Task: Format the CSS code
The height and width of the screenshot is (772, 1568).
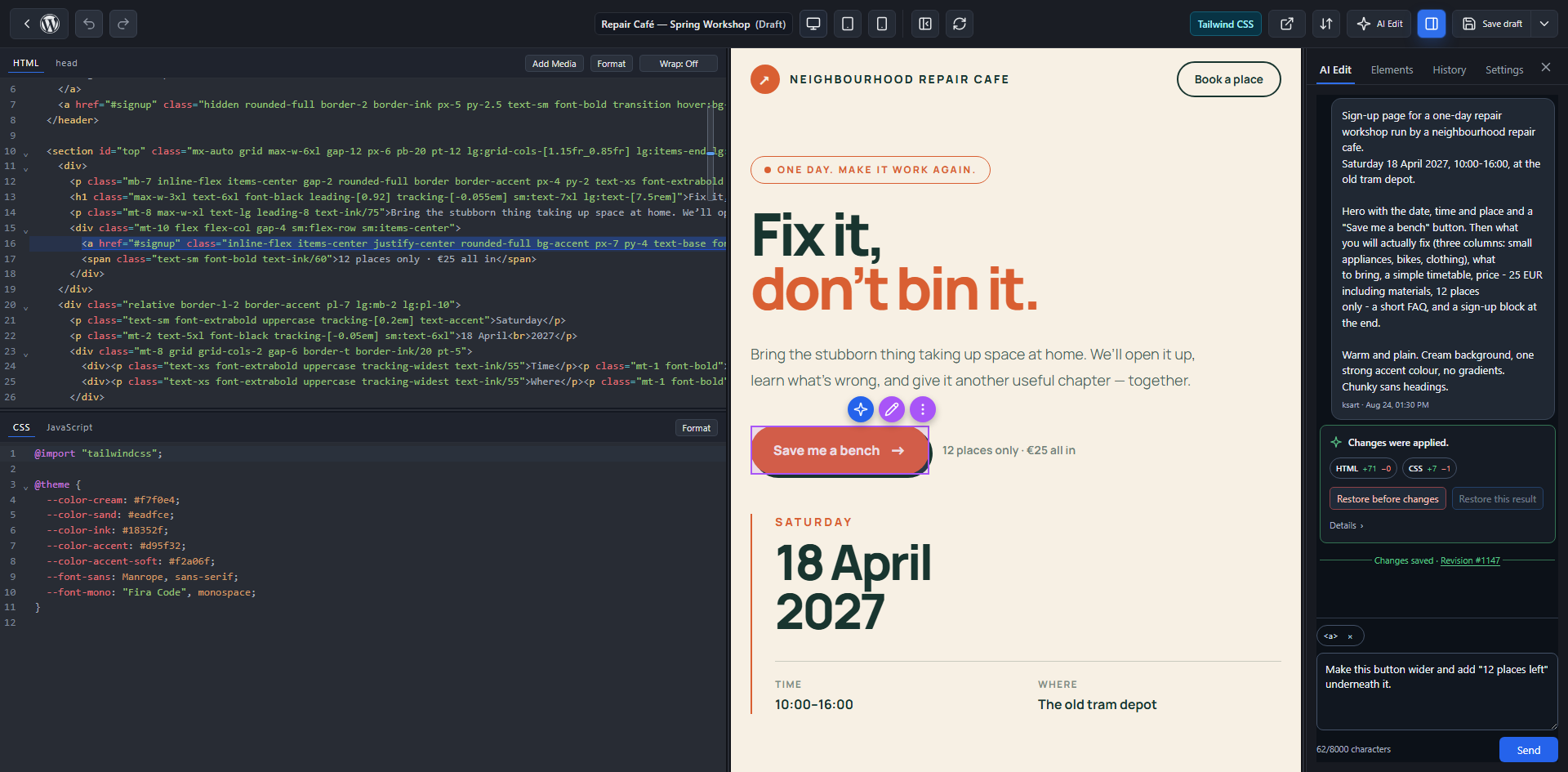Action: tap(696, 428)
